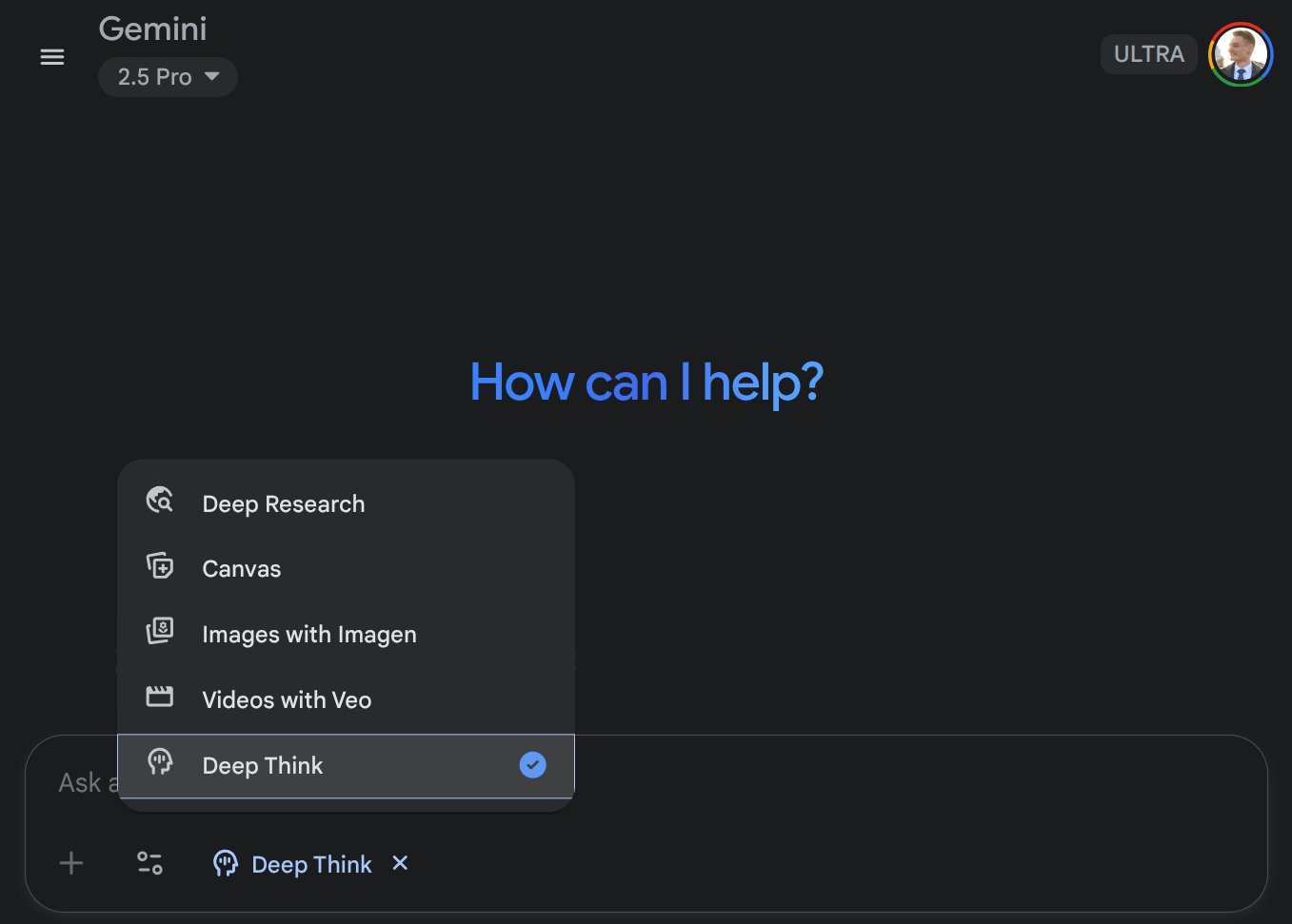Click the Deep Think head icon in menu
The width and height of the screenshot is (1292, 924).
pos(160,761)
